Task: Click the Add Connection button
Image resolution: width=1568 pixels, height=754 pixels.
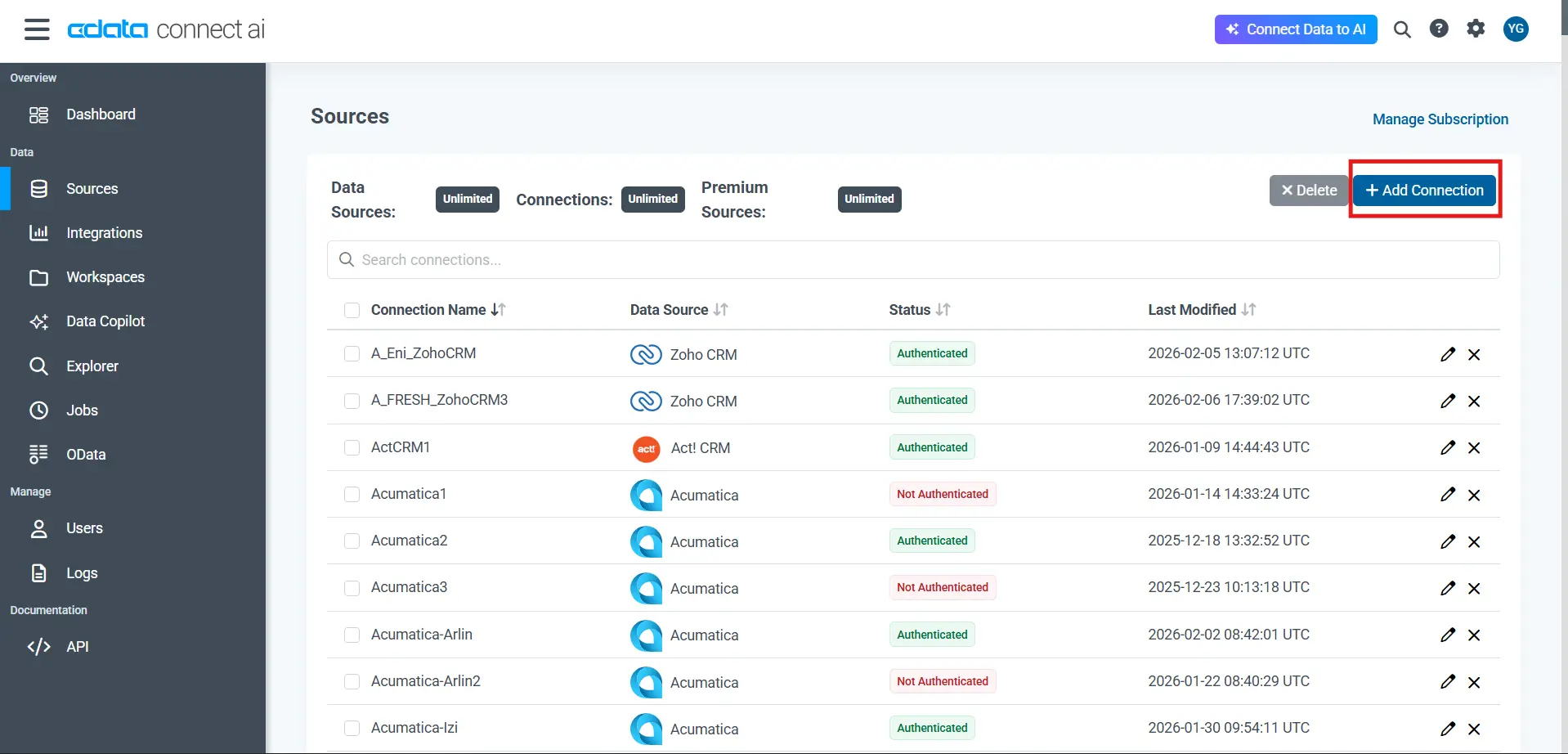Action: (1424, 190)
